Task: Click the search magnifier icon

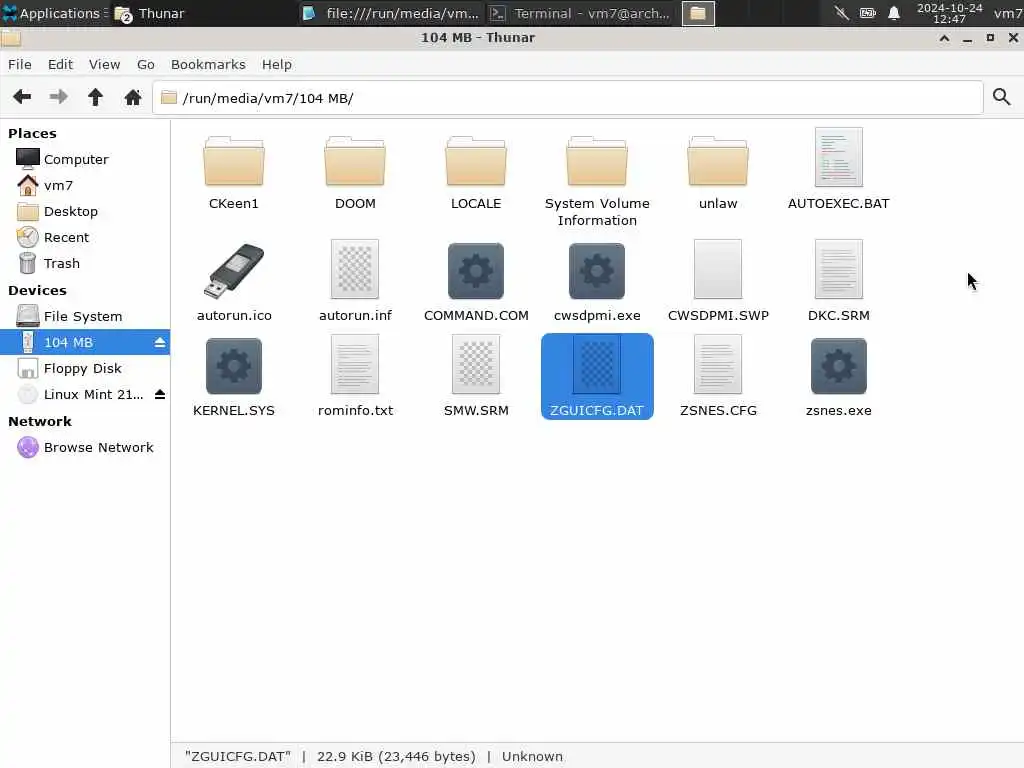Action: (1001, 97)
